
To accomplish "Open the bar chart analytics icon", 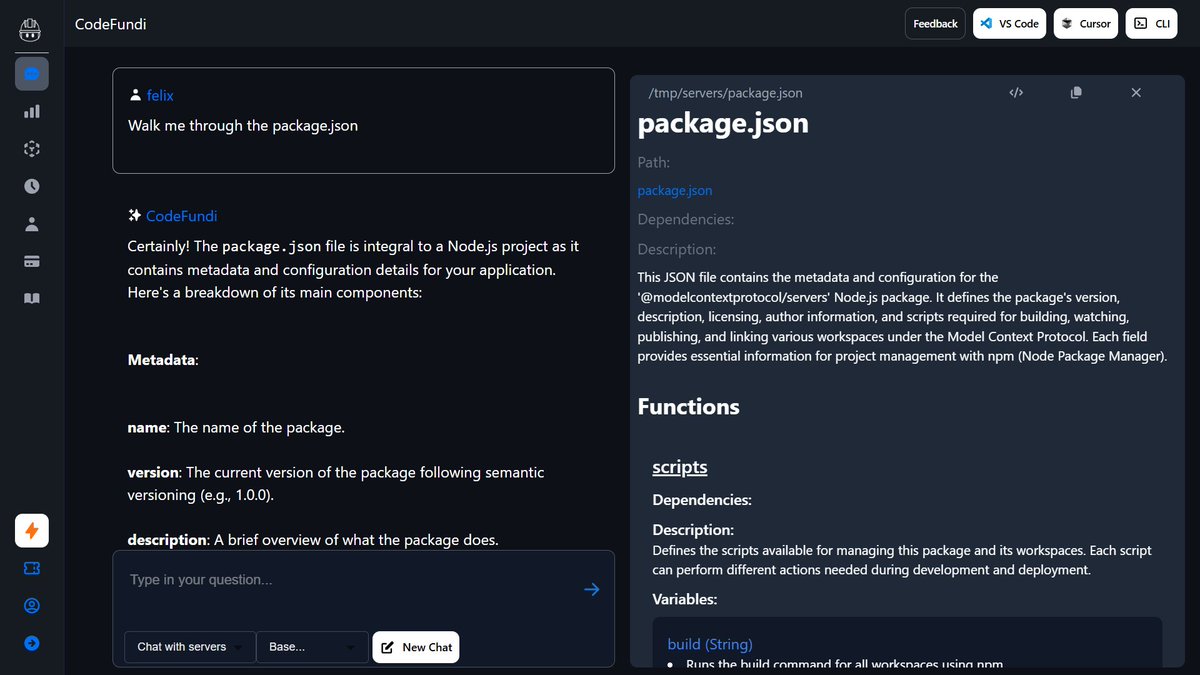I will pyautogui.click(x=32, y=111).
